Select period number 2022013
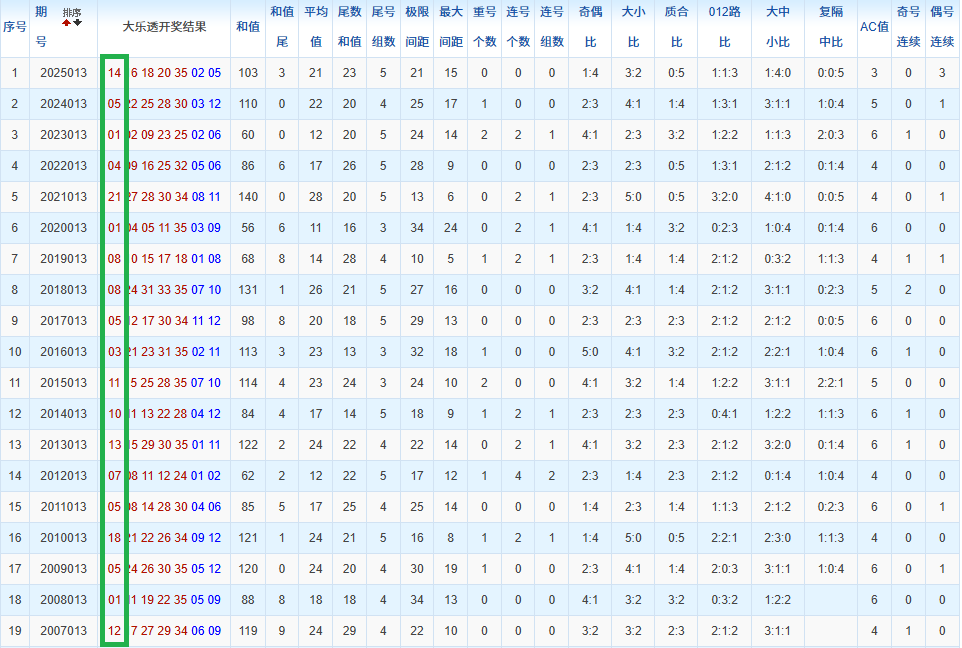The width and height of the screenshot is (962, 648). coord(64,166)
